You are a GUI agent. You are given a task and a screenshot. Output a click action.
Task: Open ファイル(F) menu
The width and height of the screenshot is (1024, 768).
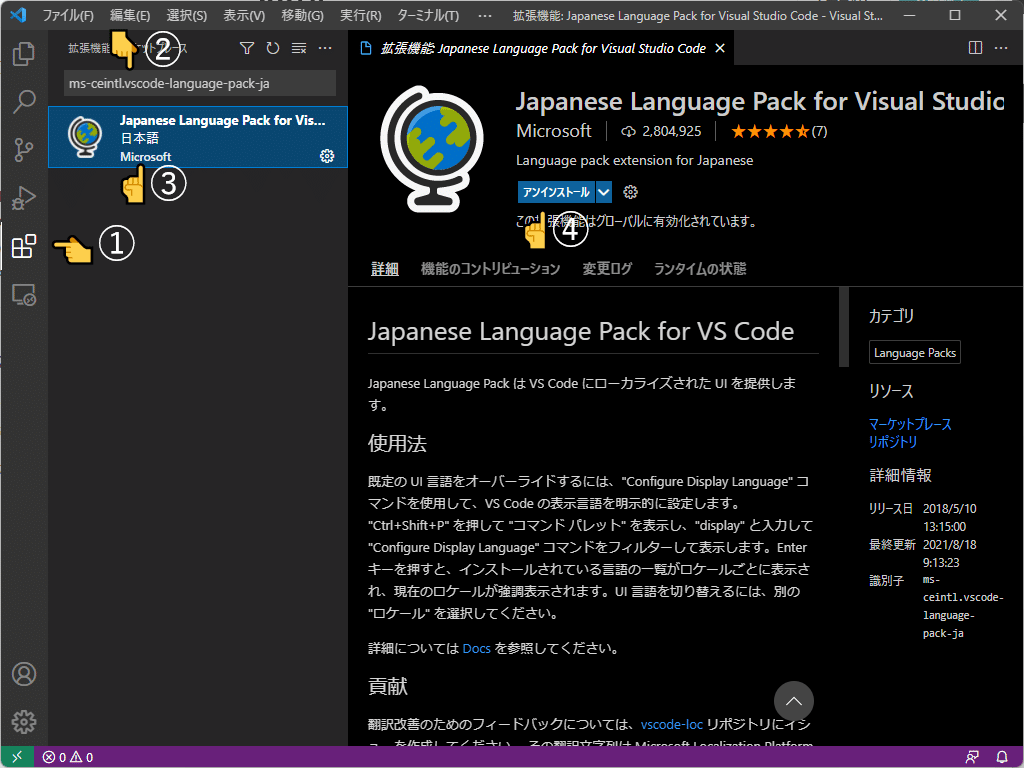pos(68,15)
